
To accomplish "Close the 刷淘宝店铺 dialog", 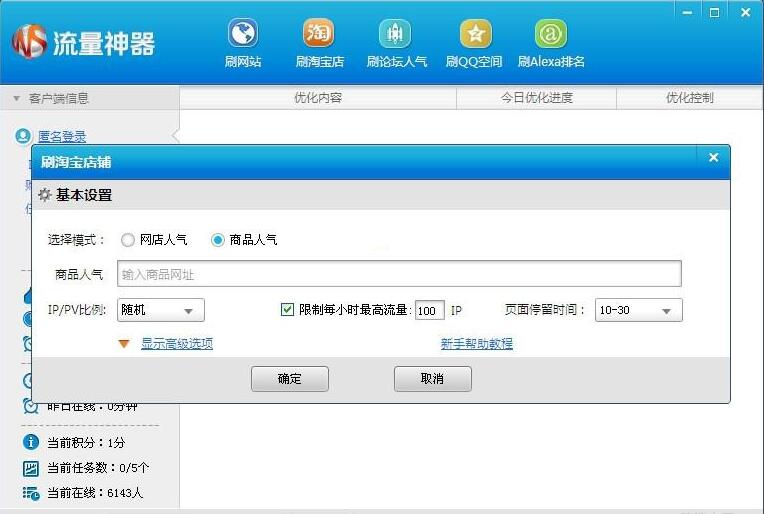I will point(713,157).
